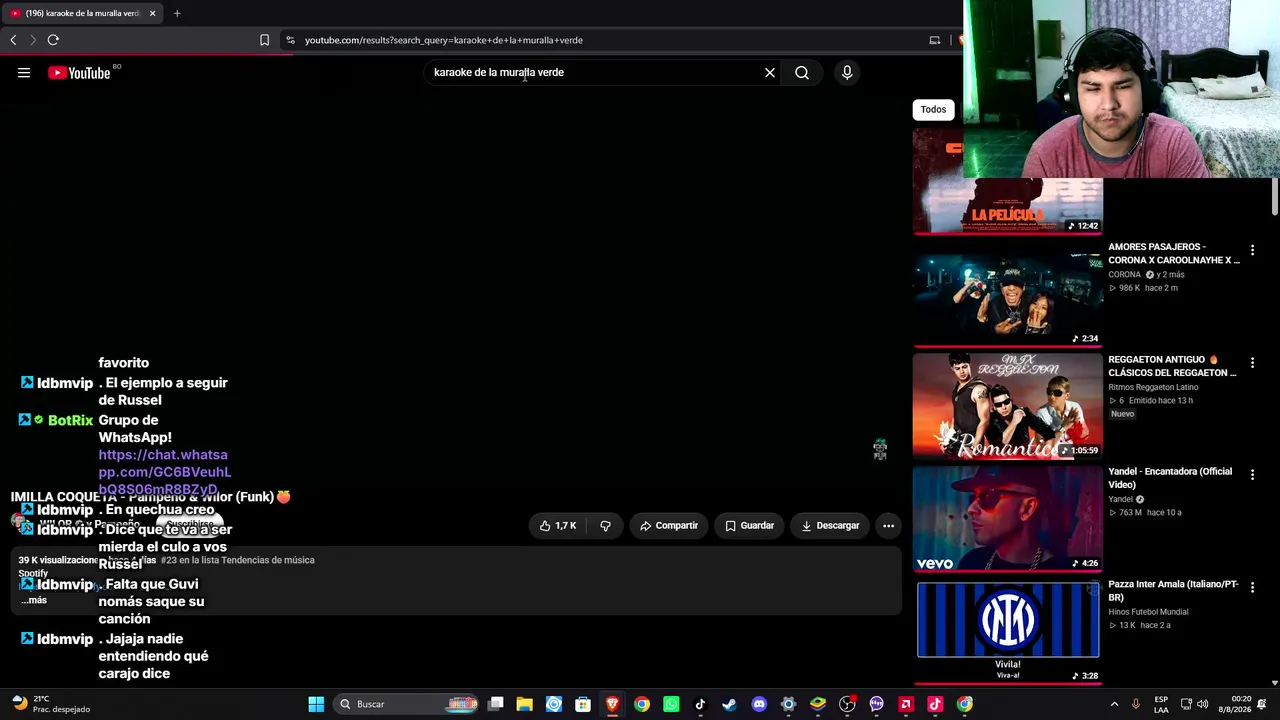
Task: Dislike the current video
Action: click(605, 526)
